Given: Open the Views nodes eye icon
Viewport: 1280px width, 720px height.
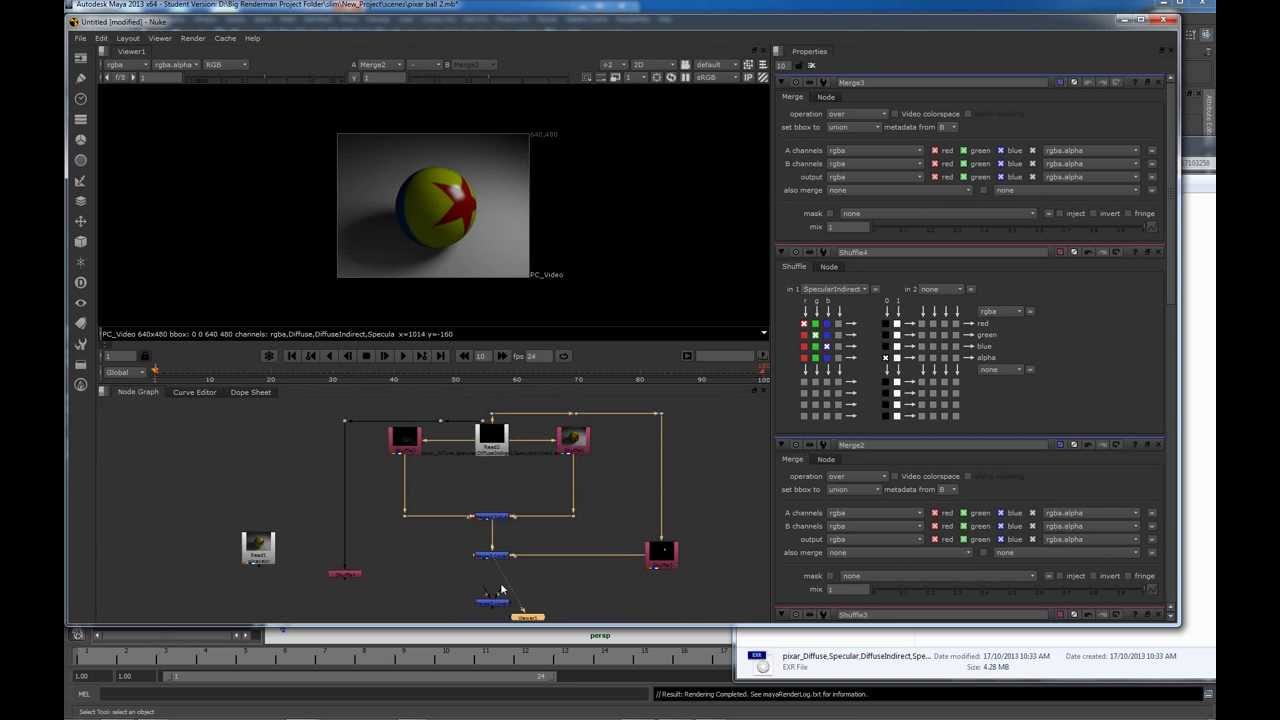Looking at the screenshot, I should point(81,303).
